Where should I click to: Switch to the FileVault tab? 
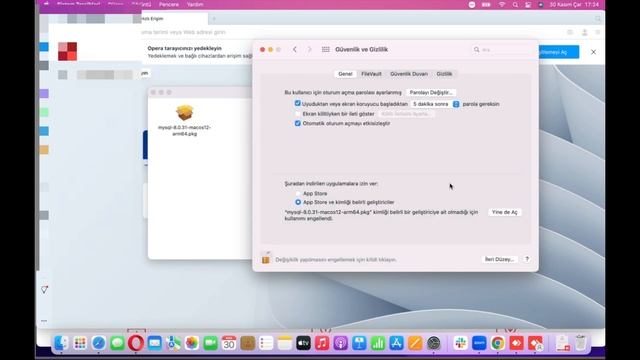click(x=371, y=74)
